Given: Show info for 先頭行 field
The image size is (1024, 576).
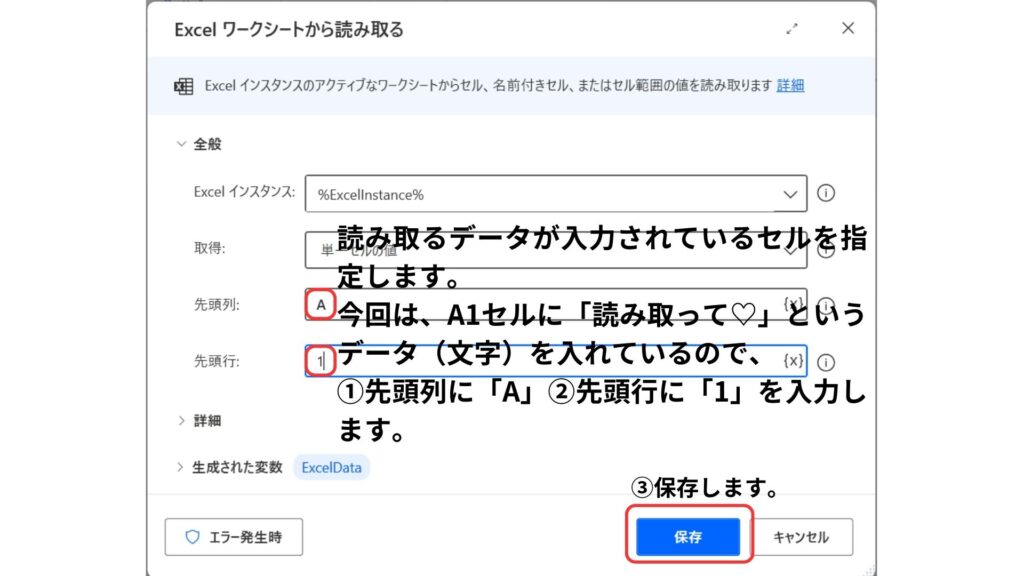Looking at the screenshot, I should tap(825, 362).
